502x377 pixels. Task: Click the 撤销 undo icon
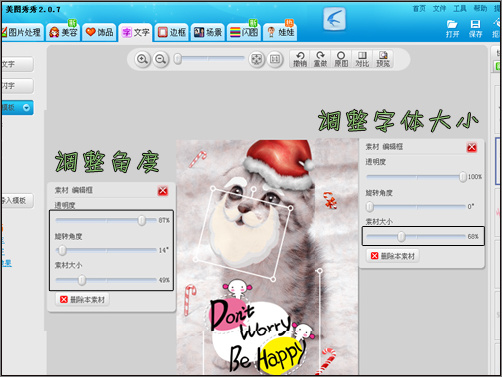300,59
